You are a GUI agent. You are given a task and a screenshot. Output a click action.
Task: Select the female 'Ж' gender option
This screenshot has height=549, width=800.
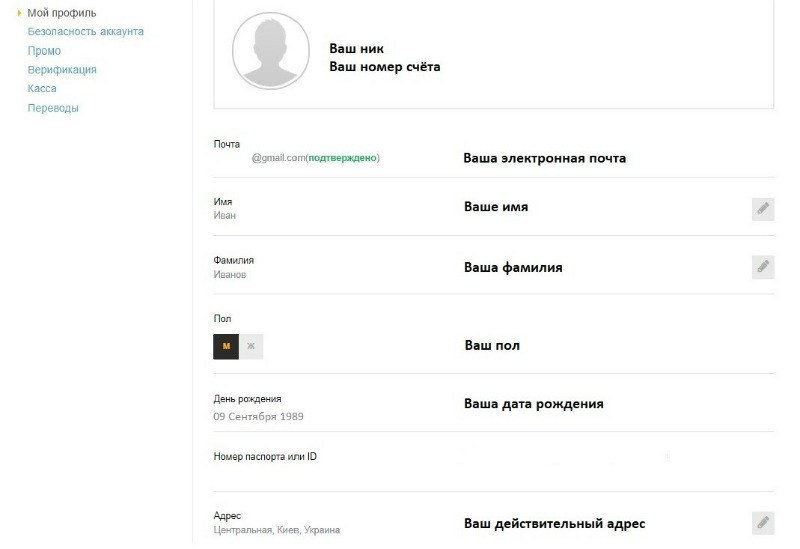(251, 346)
